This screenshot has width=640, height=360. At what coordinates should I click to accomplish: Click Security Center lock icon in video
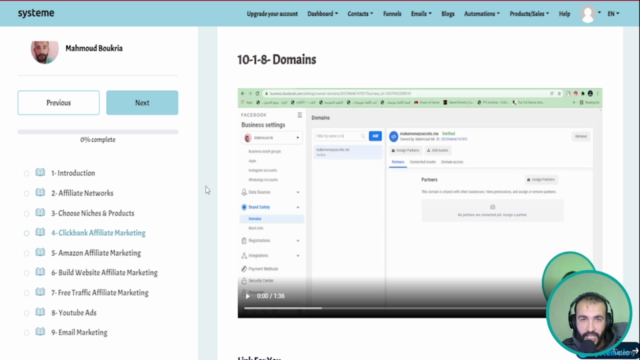tap(244, 281)
